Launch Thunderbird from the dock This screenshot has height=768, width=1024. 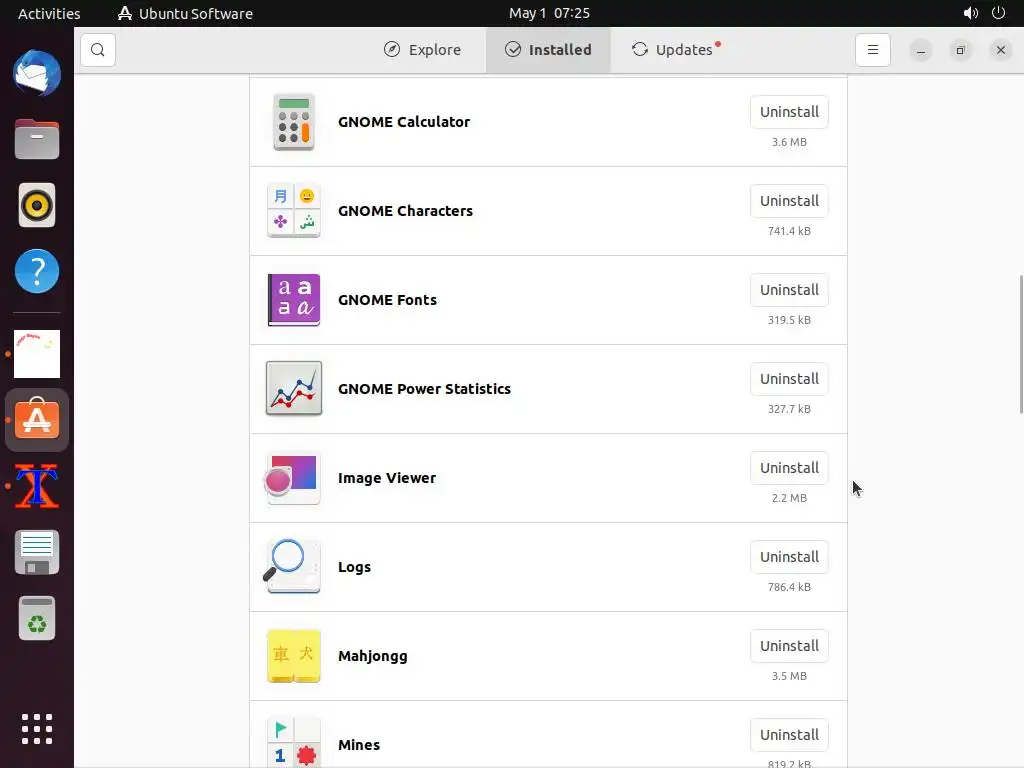click(x=37, y=73)
